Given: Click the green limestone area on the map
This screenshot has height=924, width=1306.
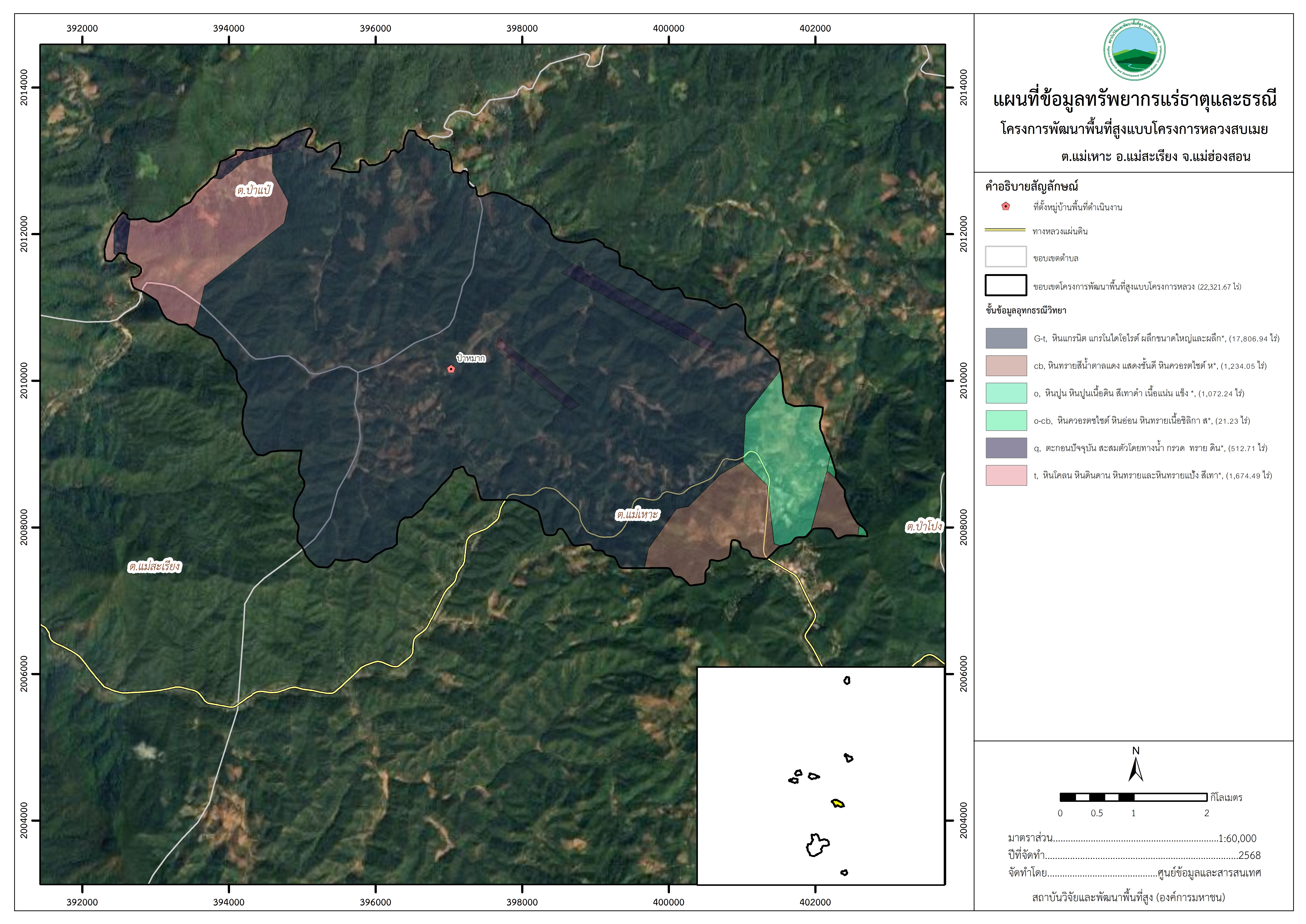Looking at the screenshot, I should click(788, 455).
